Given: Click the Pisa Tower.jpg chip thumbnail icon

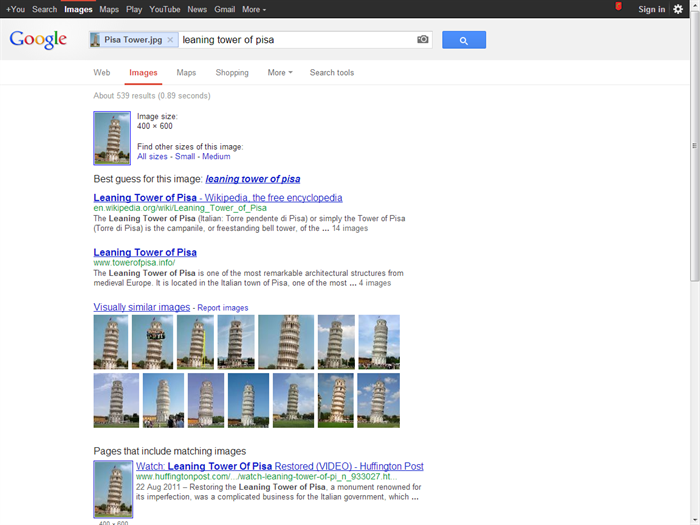Looking at the screenshot, I should 95,40.
